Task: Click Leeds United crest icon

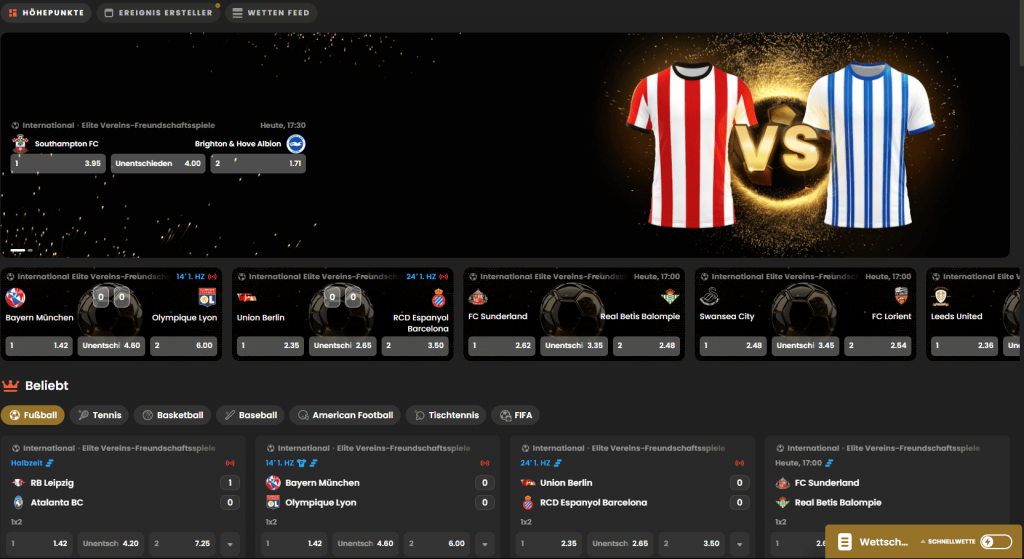Action: [x=940, y=297]
